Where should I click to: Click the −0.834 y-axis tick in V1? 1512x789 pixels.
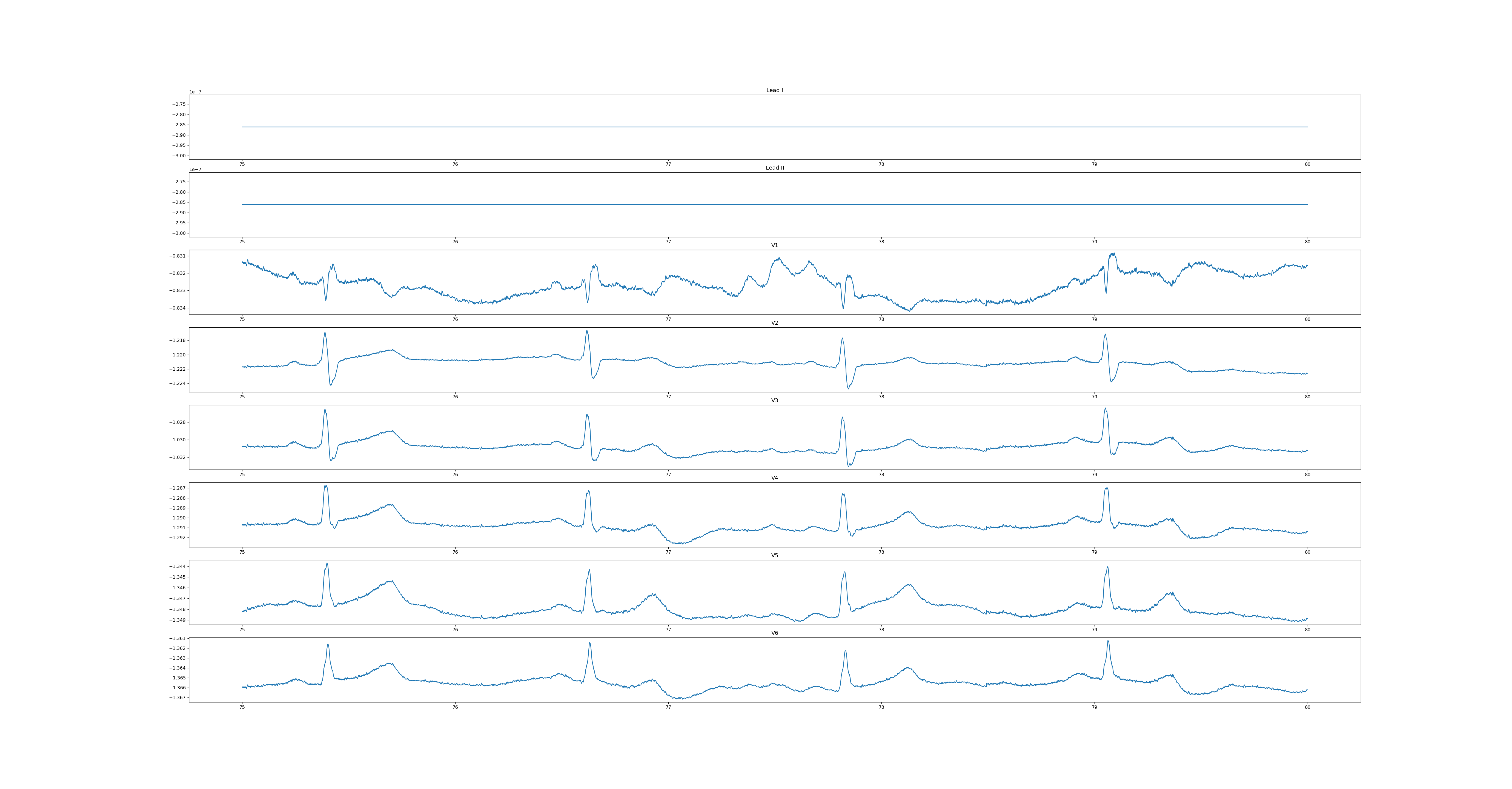pyautogui.click(x=178, y=308)
